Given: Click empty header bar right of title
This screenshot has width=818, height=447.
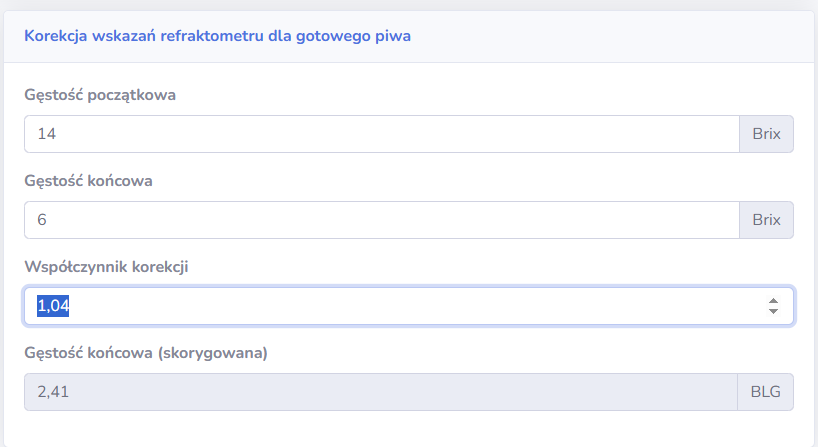Looking at the screenshot, I should tap(620, 36).
